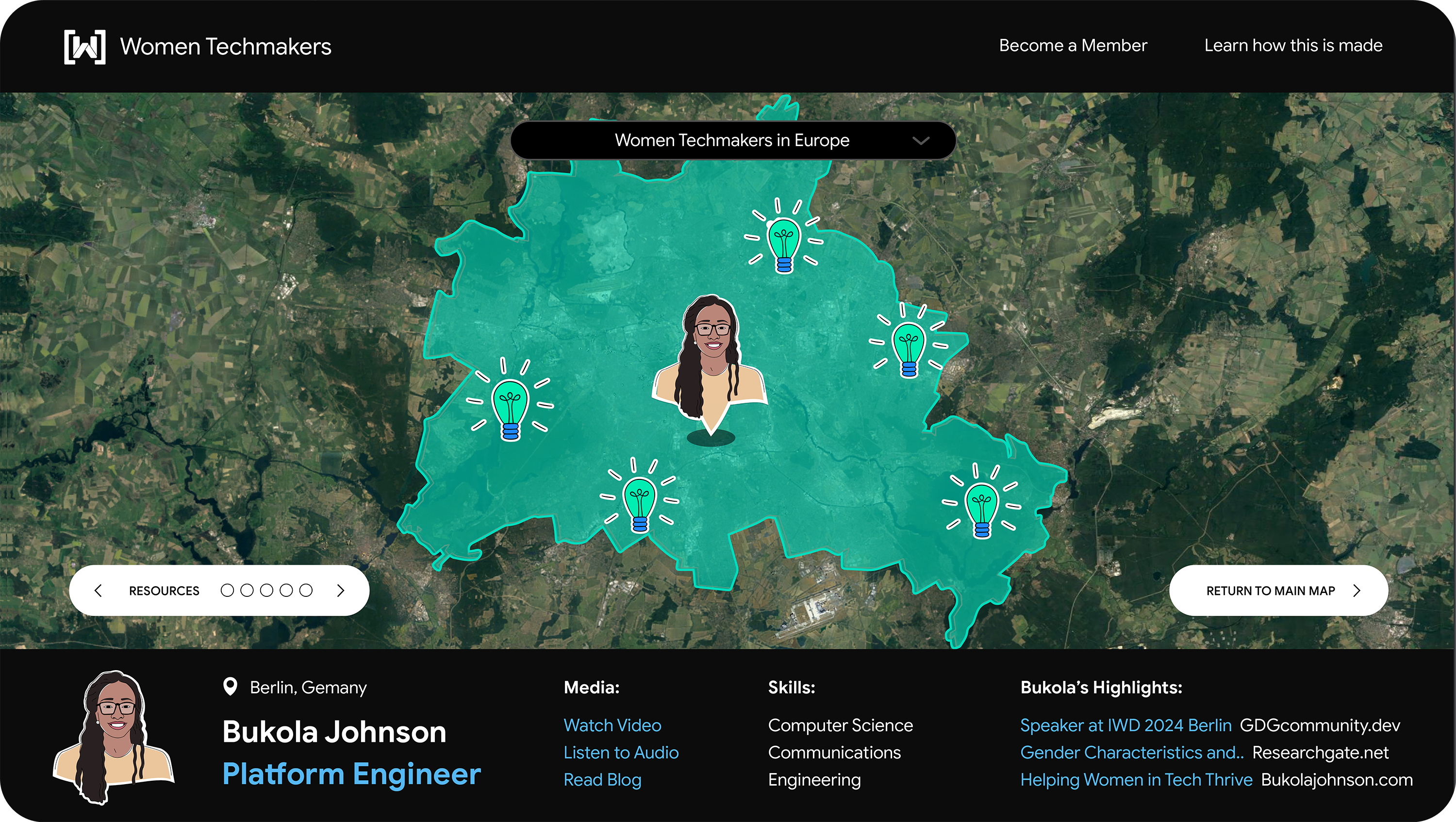Viewport: 1456px width, 822px height.
Task: Open Helping Women in Tech Thrive link
Action: click(x=1136, y=780)
